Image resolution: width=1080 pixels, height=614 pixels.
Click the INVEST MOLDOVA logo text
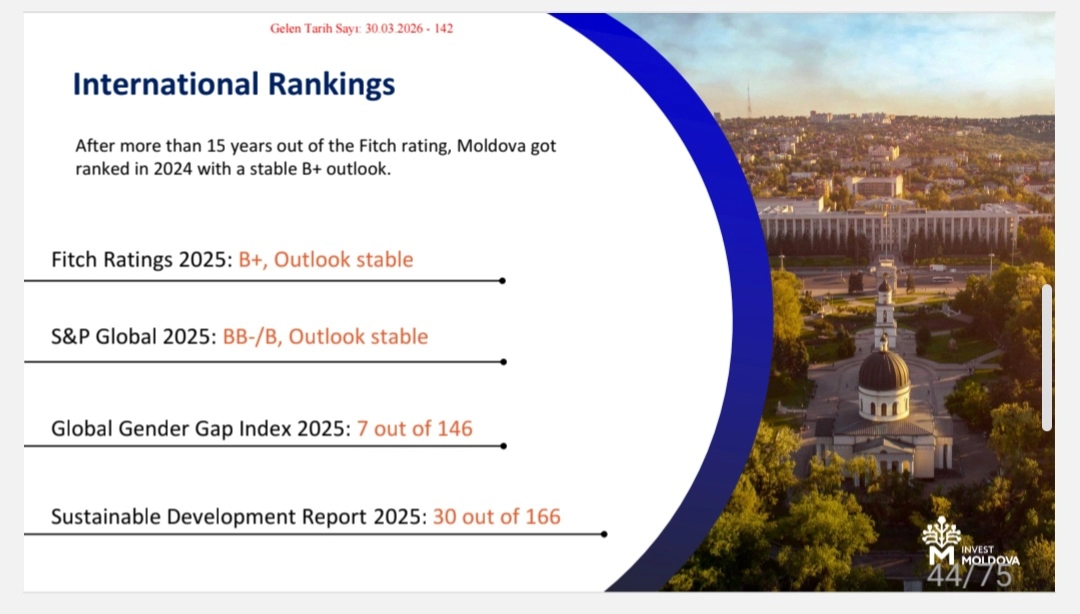990,555
